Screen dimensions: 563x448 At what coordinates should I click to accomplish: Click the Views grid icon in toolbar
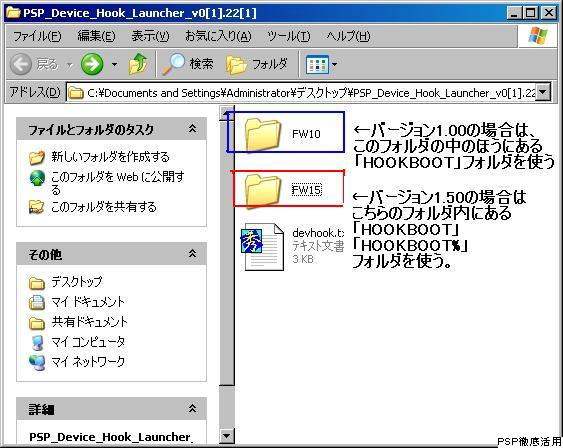317,65
